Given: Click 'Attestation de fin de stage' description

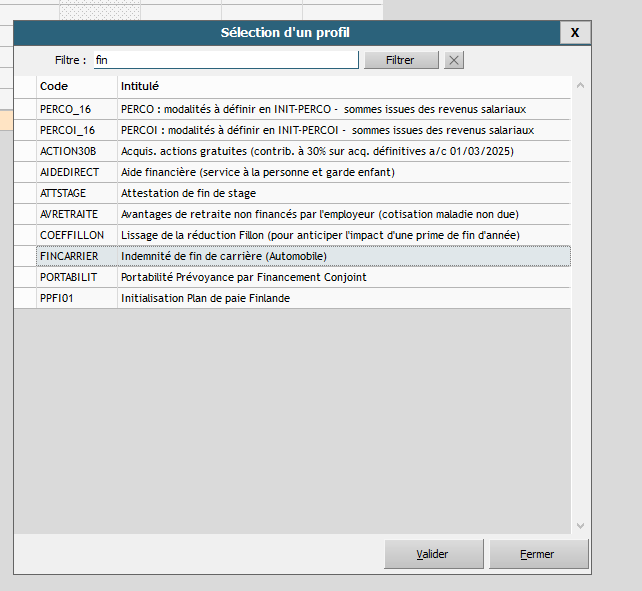Looking at the screenshot, I should coord(188,193).
